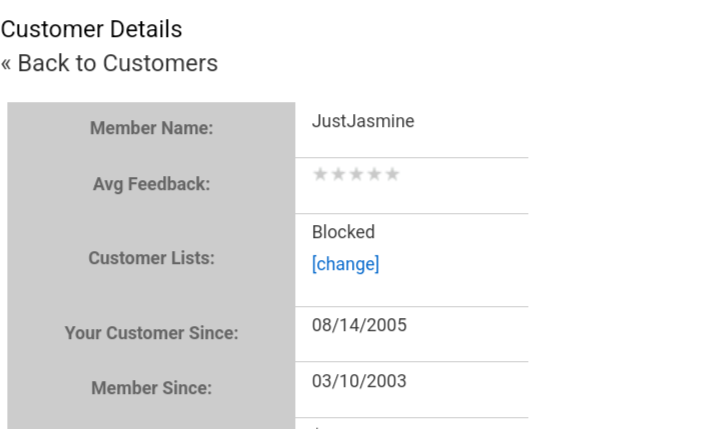Click the Member Since label
705x429 pixels.
[151, 388]
